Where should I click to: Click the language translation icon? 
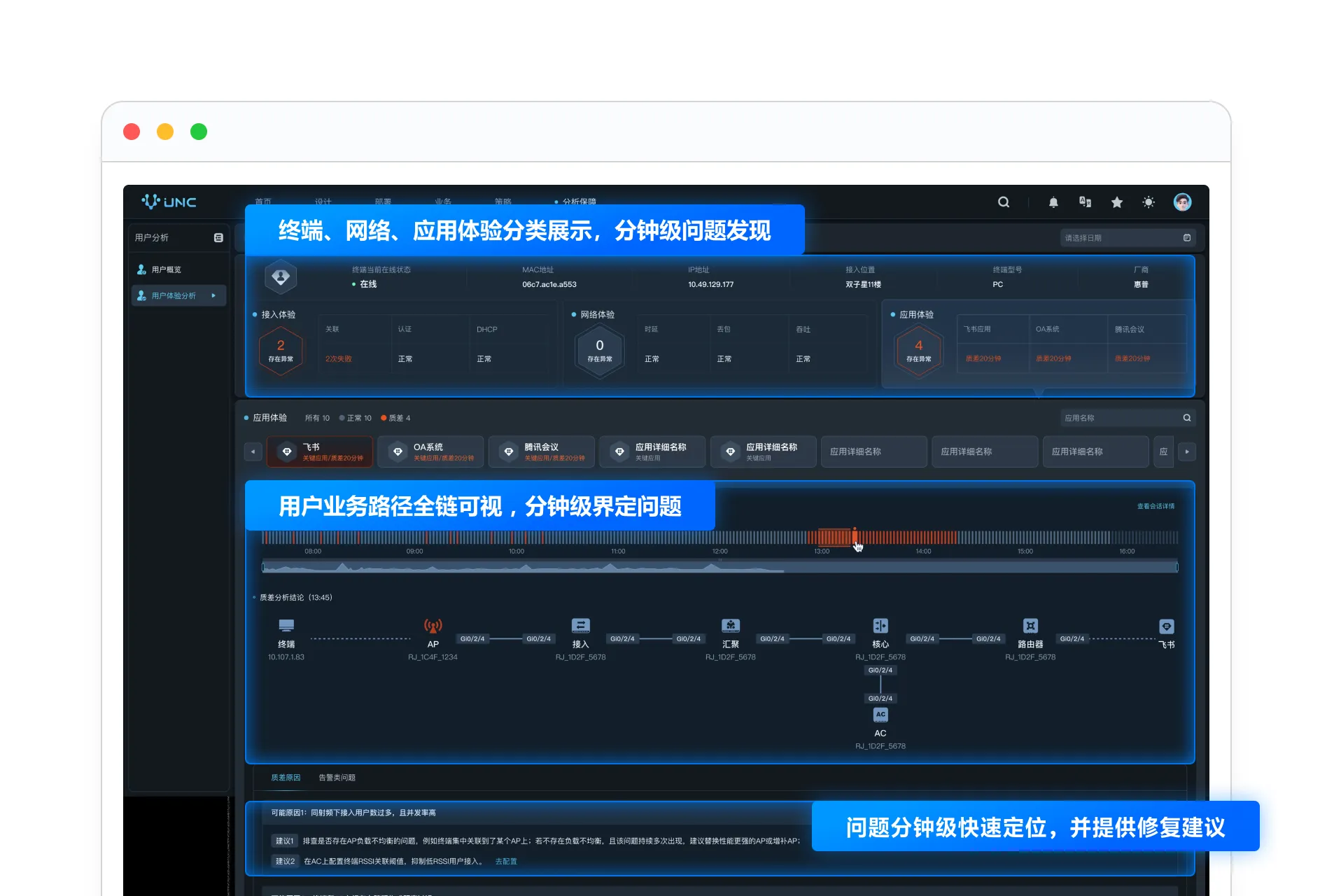point(1085,202)
